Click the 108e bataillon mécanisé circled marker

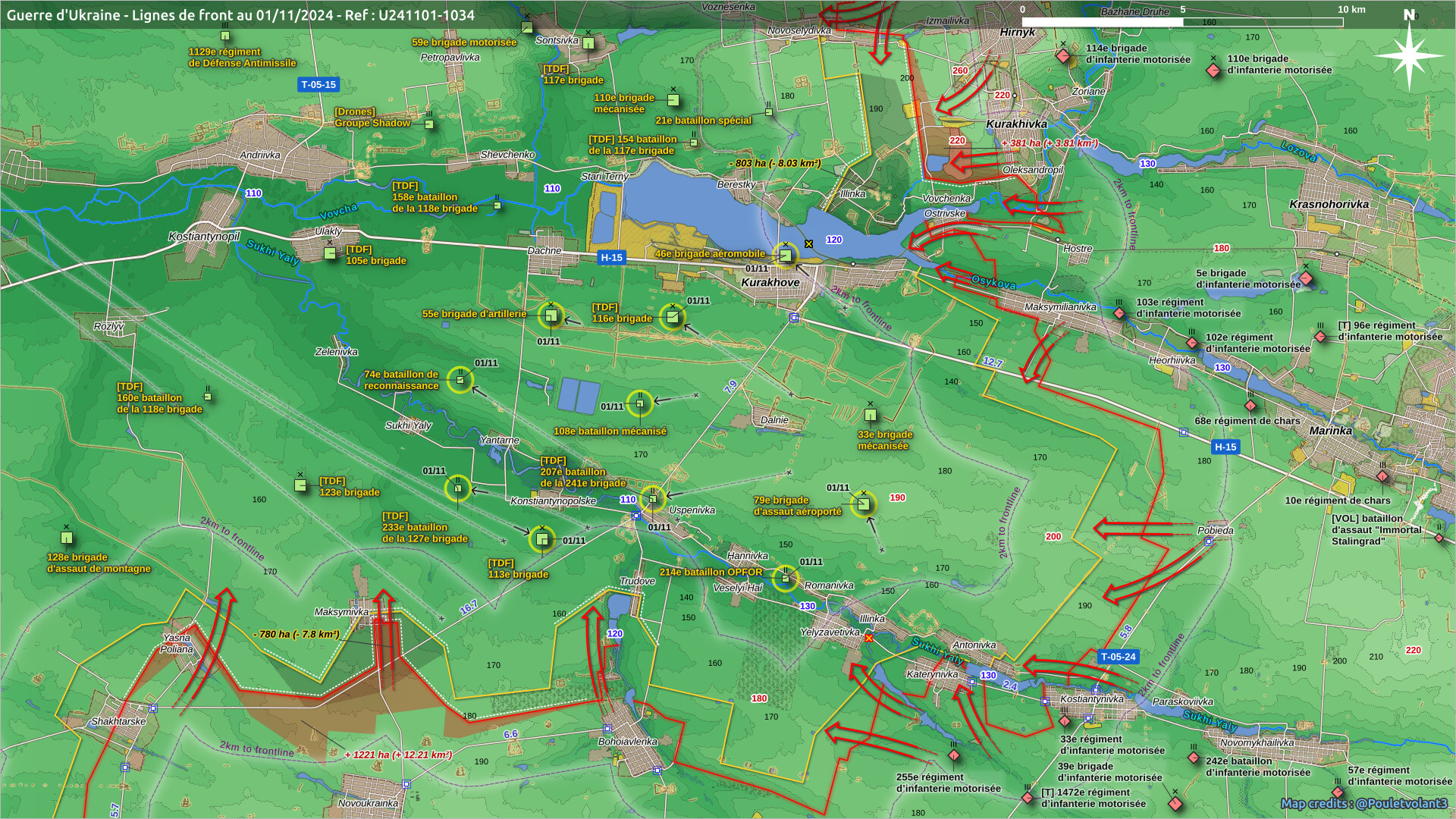point(639,403)
